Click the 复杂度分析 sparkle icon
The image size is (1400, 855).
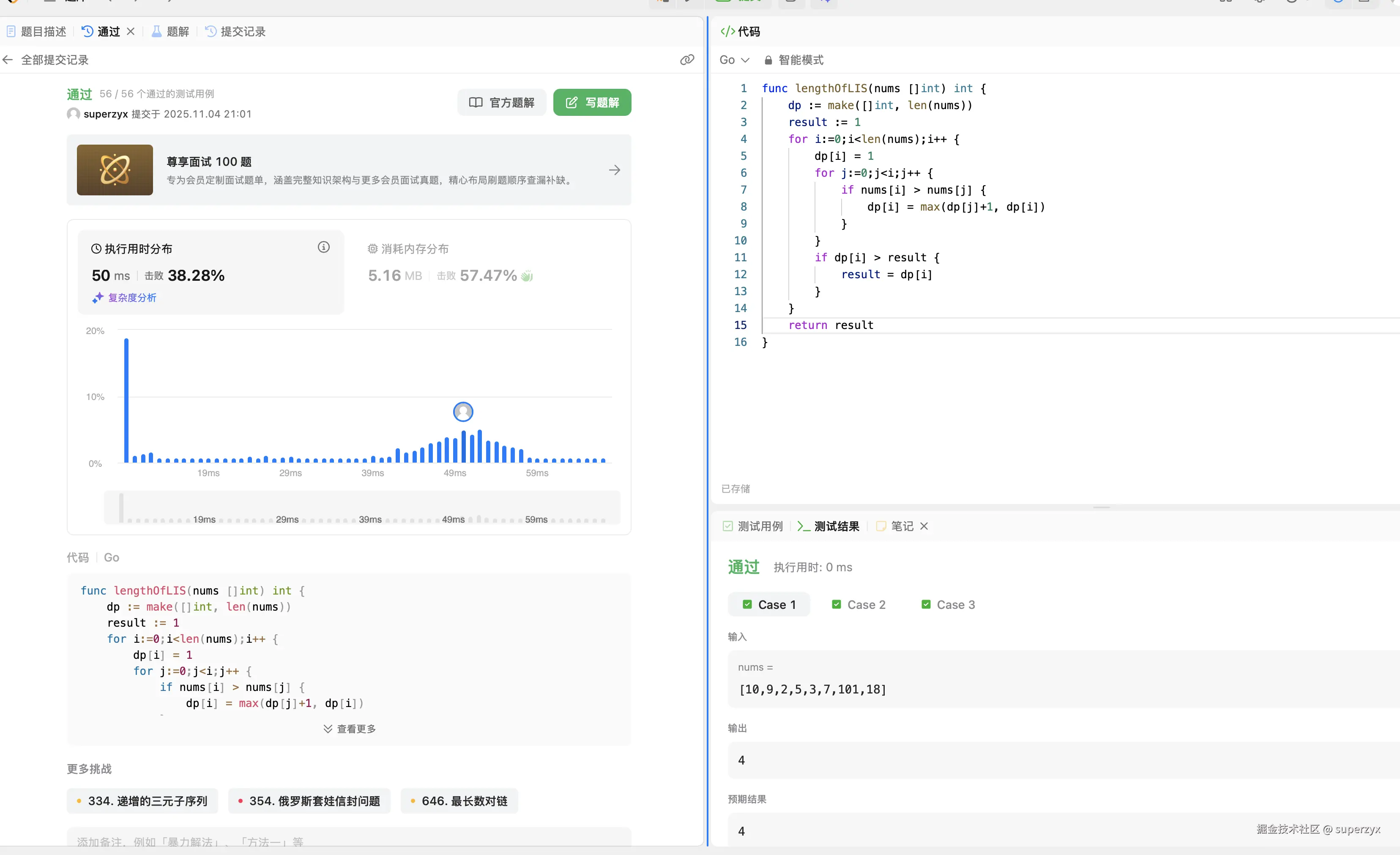[98, 297]
